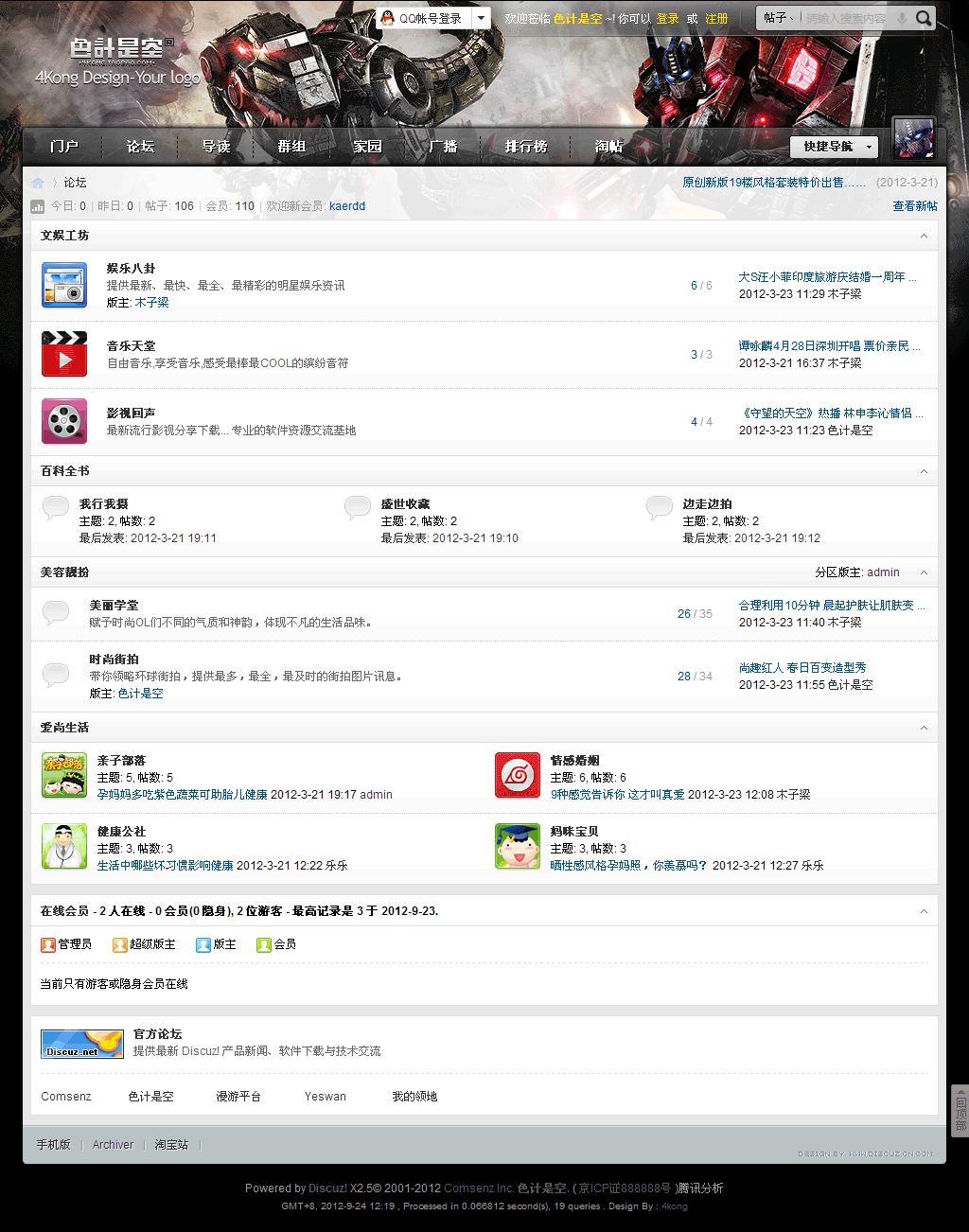This screenshot has height=1232, width=969.
Task: Click the 美丽学堂 speech bubble icon
Action: point(56,612)
